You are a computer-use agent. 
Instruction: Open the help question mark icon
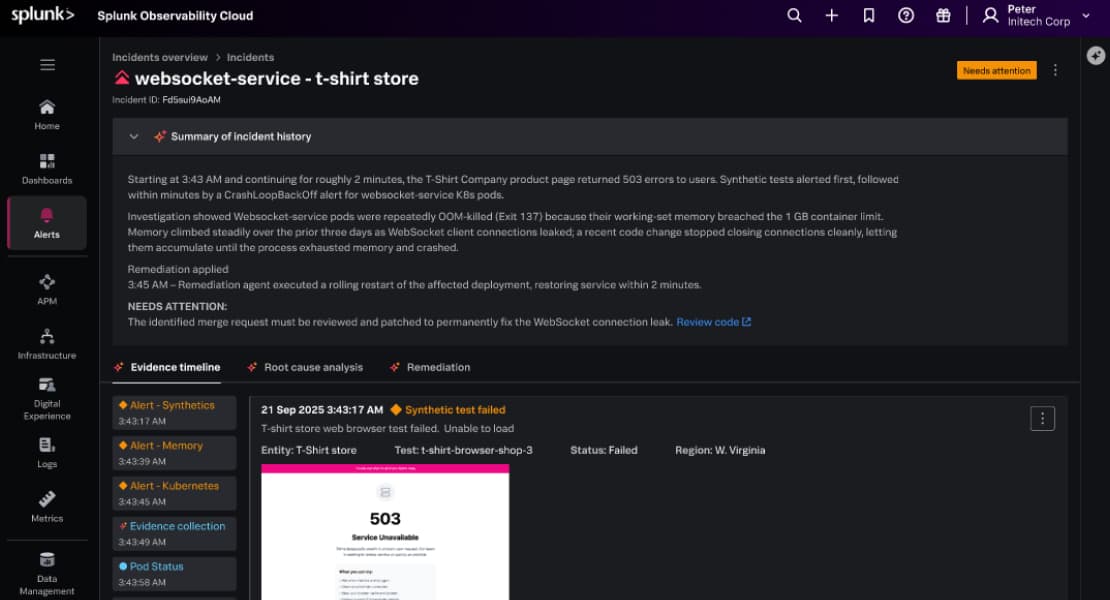point(906,16)
